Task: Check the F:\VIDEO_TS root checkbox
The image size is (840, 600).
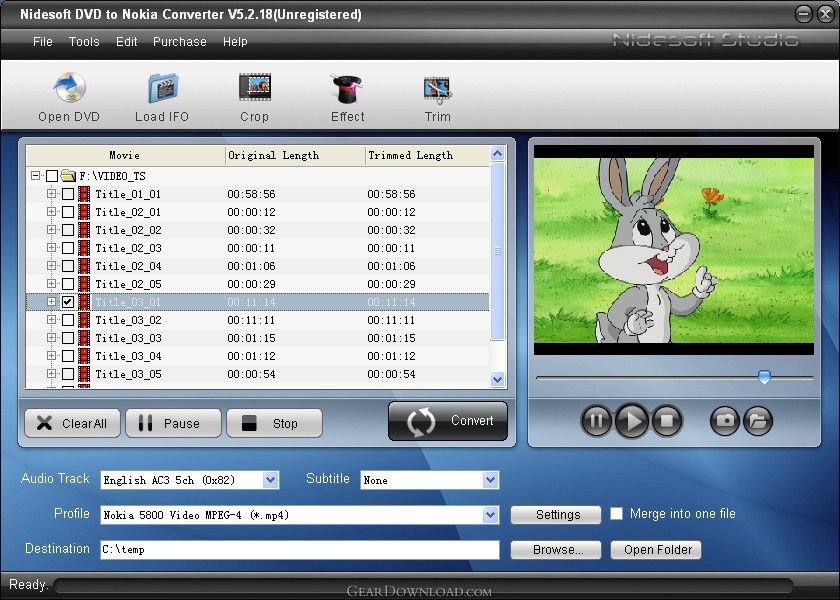Action: 51,176
